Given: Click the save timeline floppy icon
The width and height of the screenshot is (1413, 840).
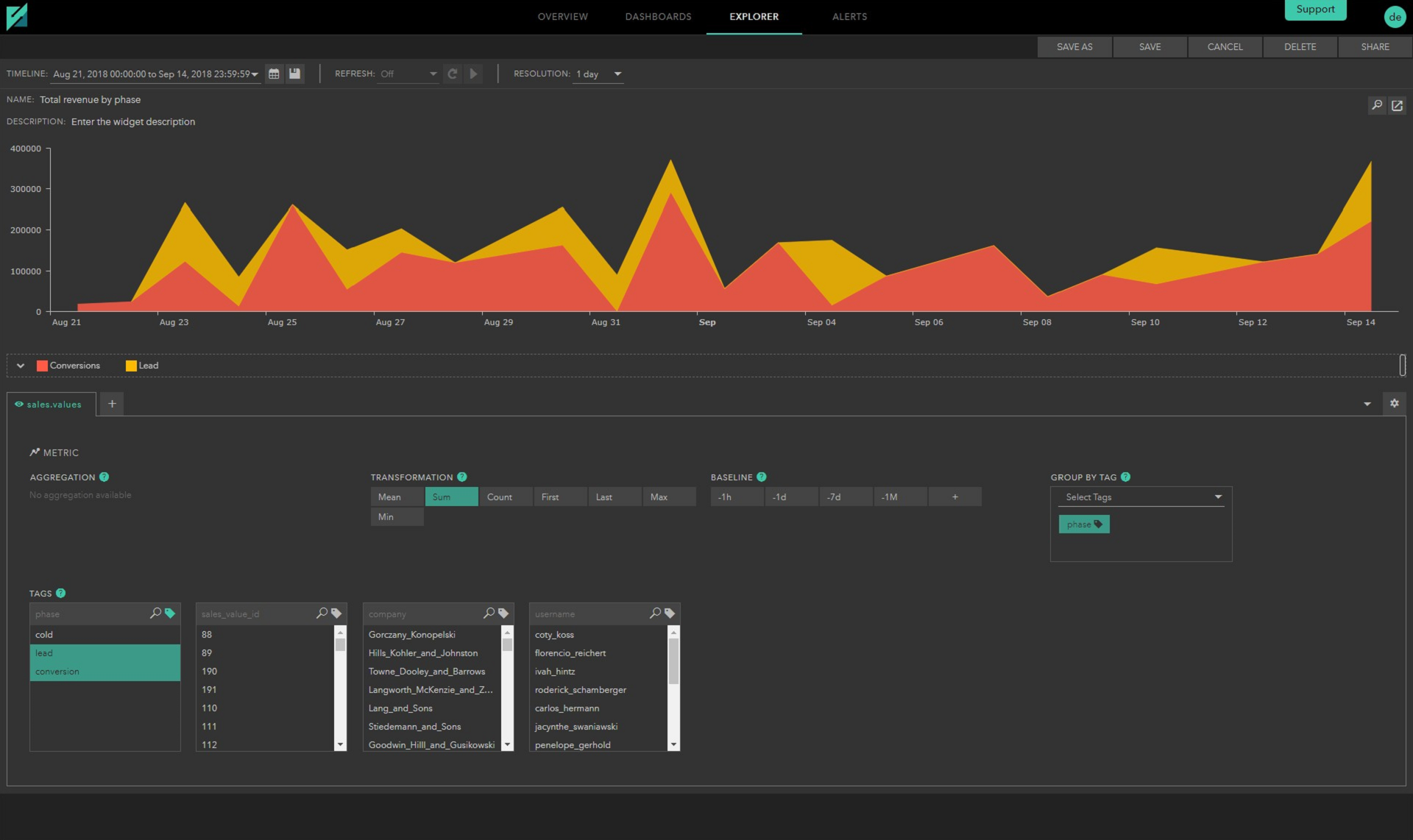Looking at the screenshot, I should click(x=295, y=74).
